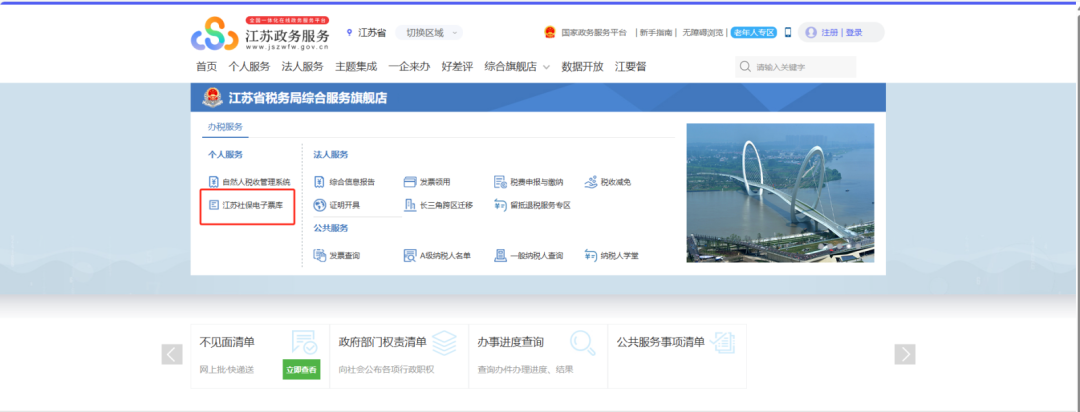The height and width of the screenshot is (412, 1080).
Task: Click the keyword search input field
Action: pyautogui.click(x=800, y=67)
